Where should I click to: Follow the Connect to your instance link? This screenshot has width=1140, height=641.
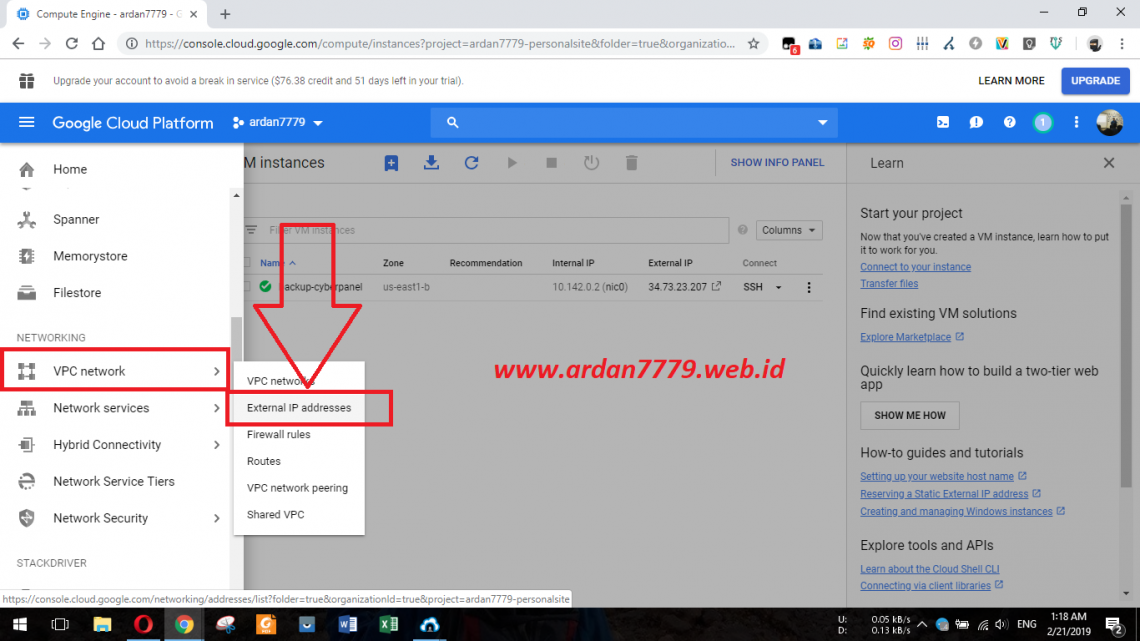point(915,266)
